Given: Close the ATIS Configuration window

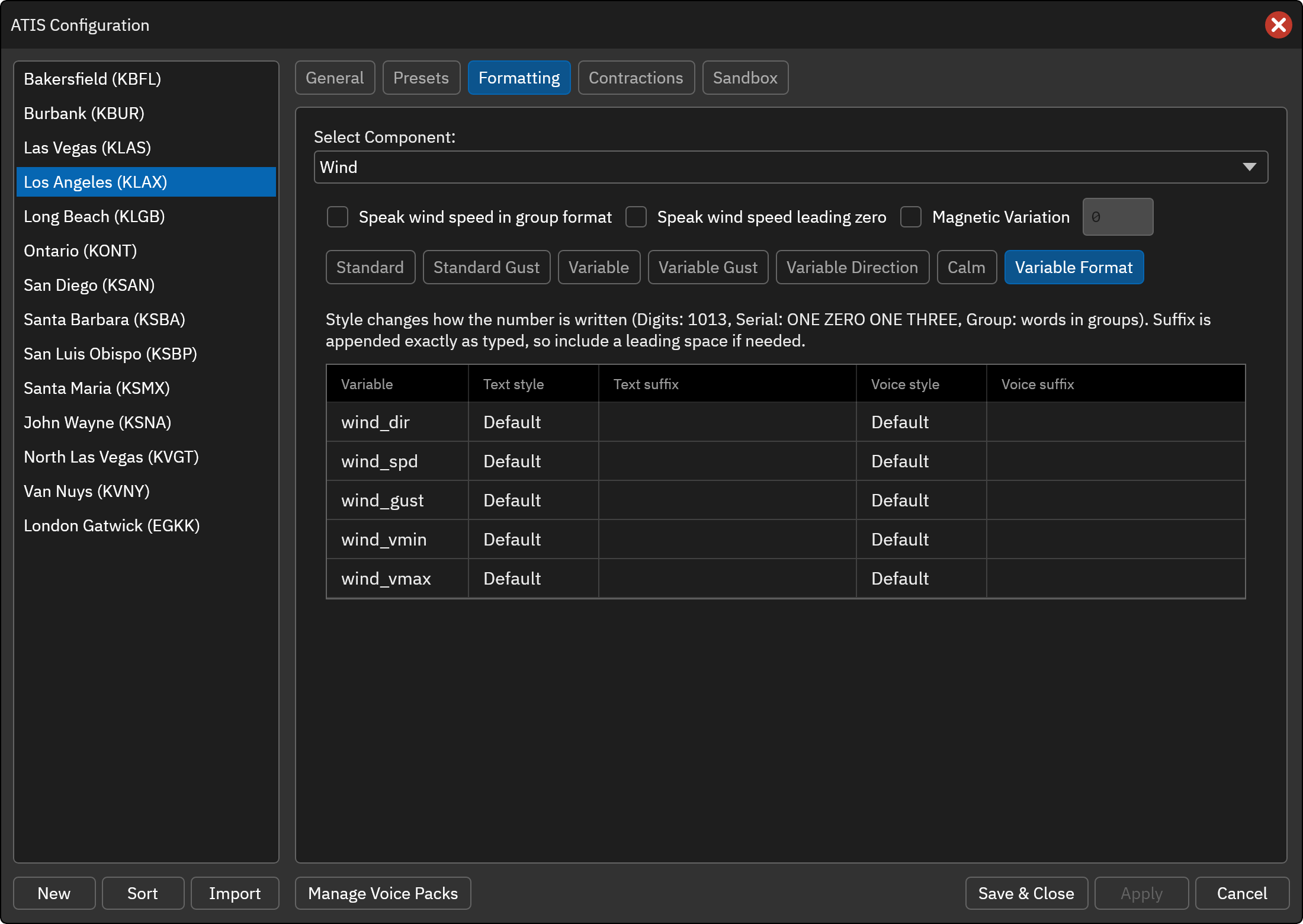Looking at the screenshot, I should (x=1278, y=25).
